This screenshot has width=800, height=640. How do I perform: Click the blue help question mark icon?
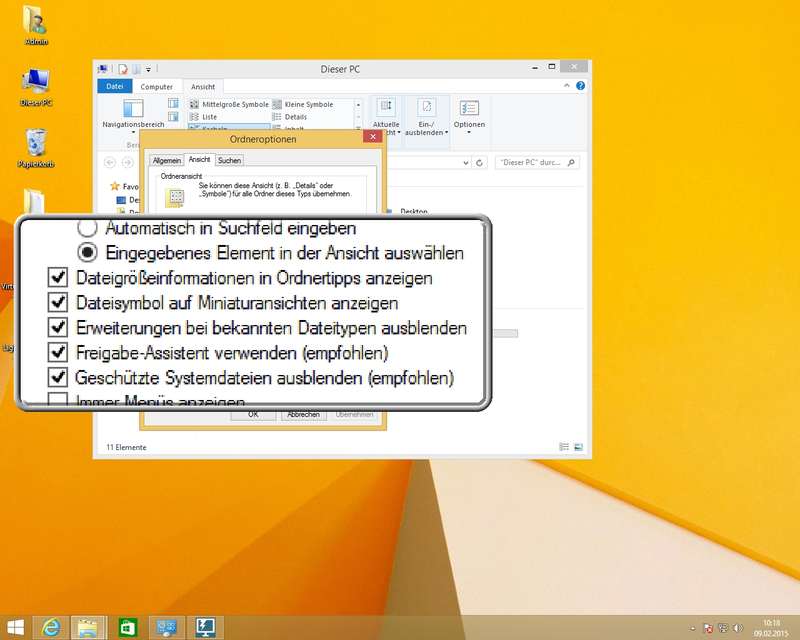(x=582, y=87)
